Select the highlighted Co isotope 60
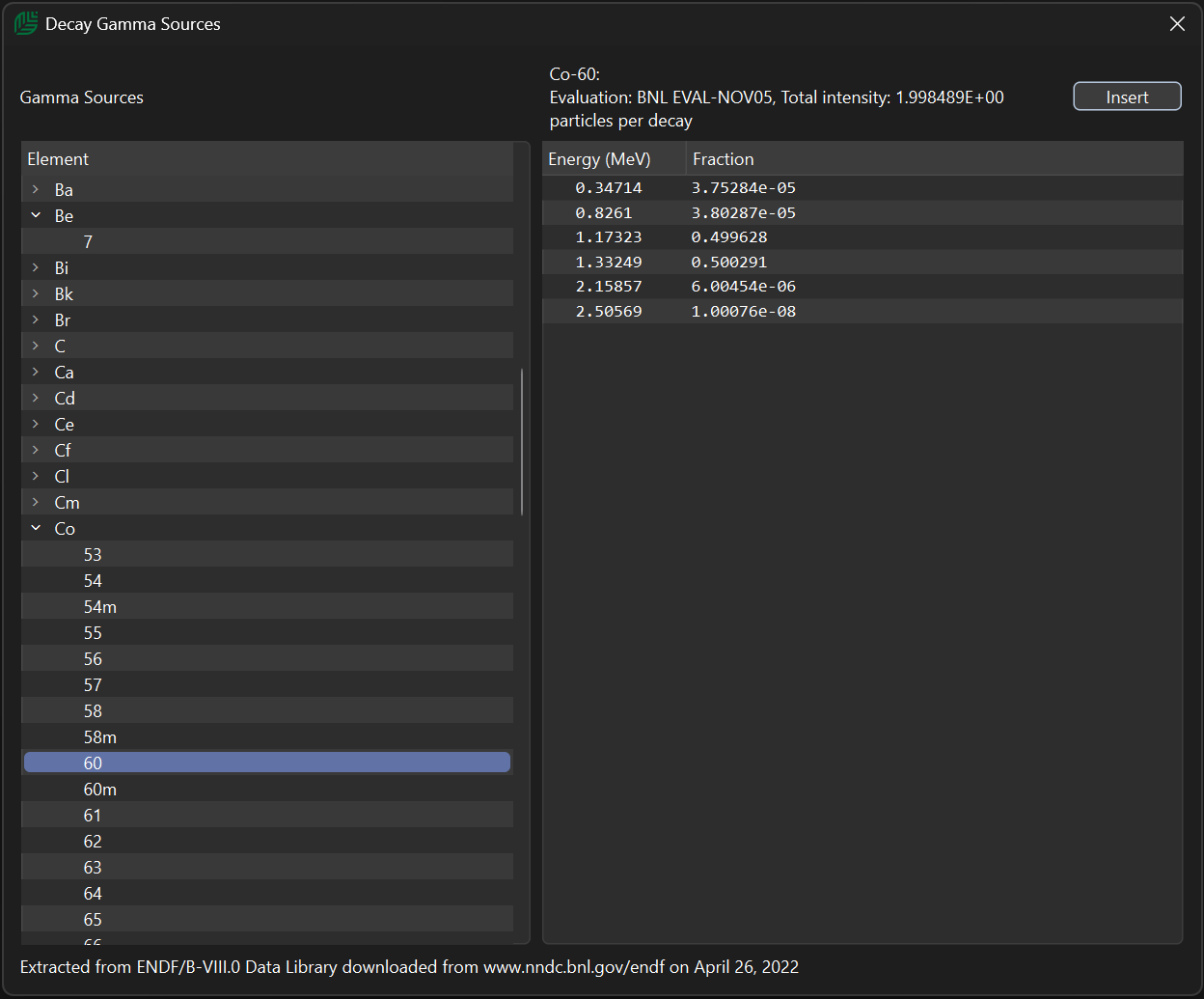The width and height of the screenshot is (1204, 999). coord(267,763)
